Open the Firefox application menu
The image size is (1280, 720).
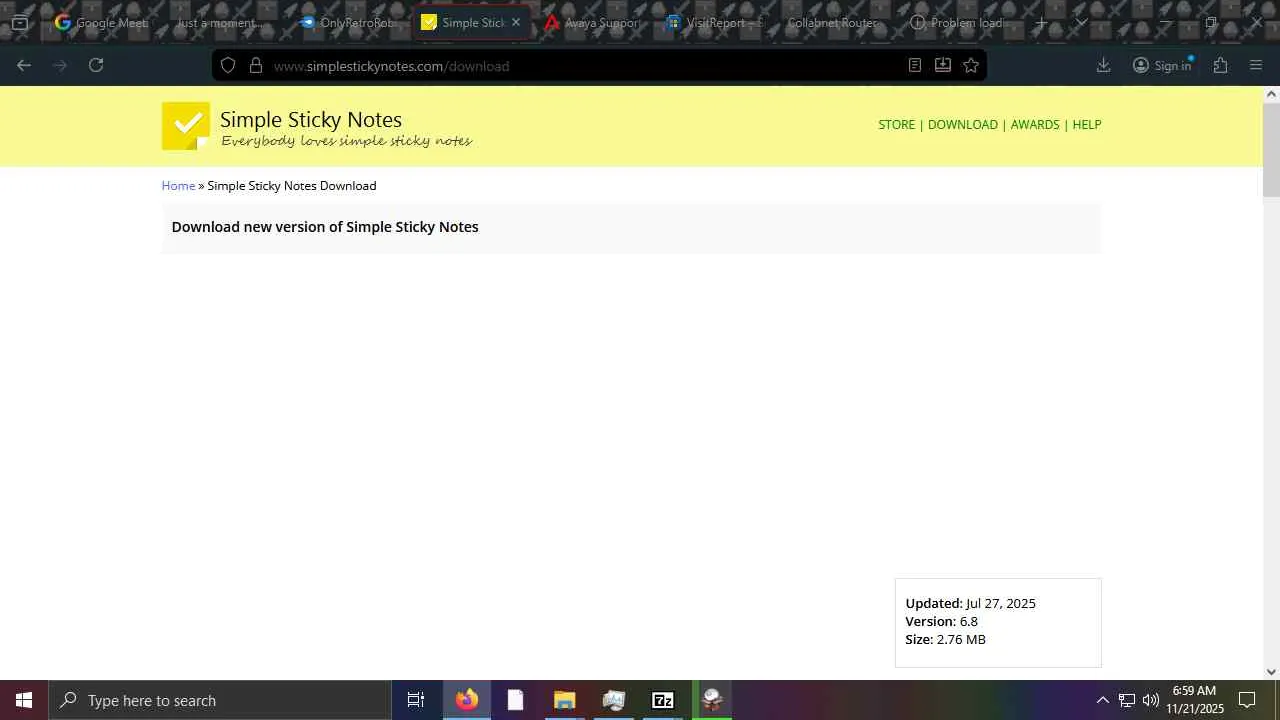[1256, 65]
